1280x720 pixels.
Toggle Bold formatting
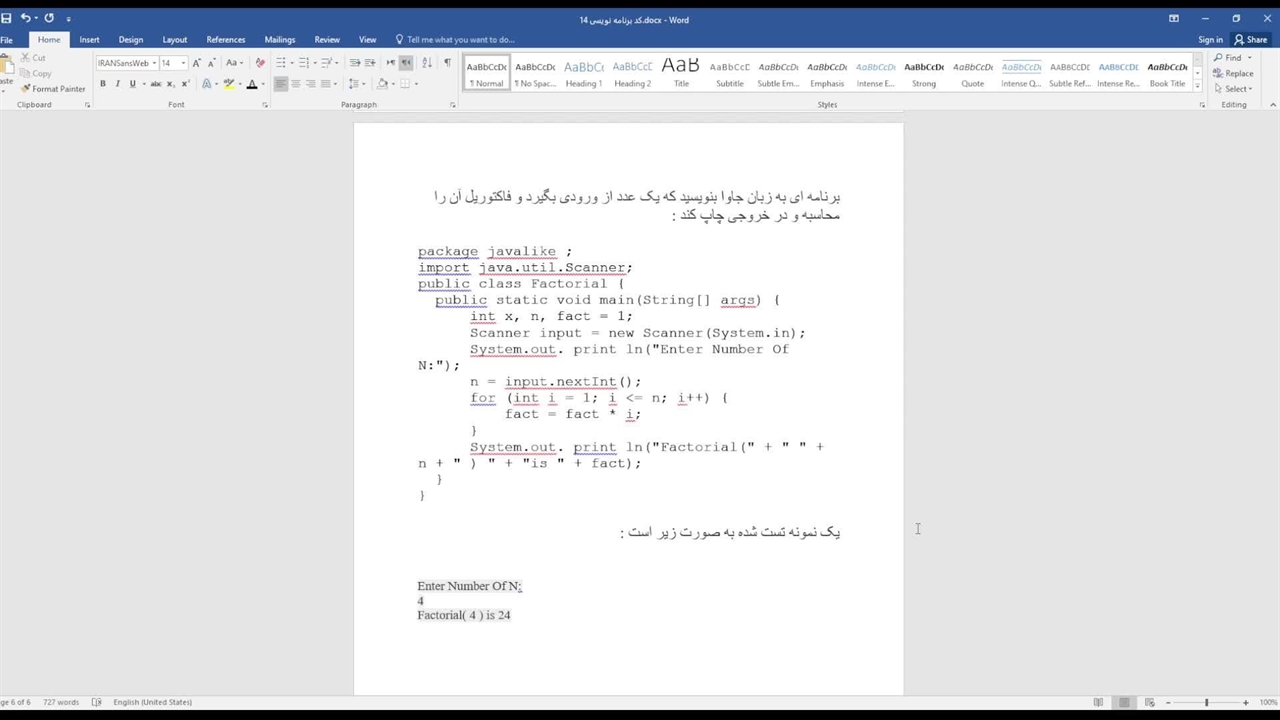click(x=103, y=84)
